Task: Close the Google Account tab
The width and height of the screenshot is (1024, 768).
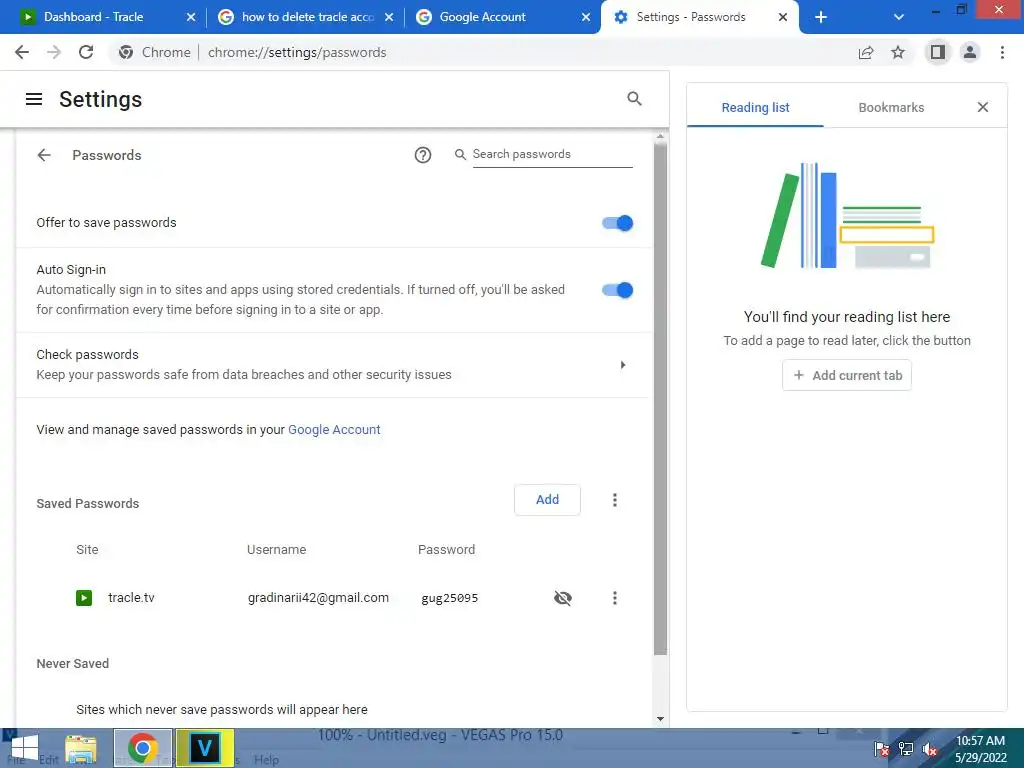Action: click(586, 17)
